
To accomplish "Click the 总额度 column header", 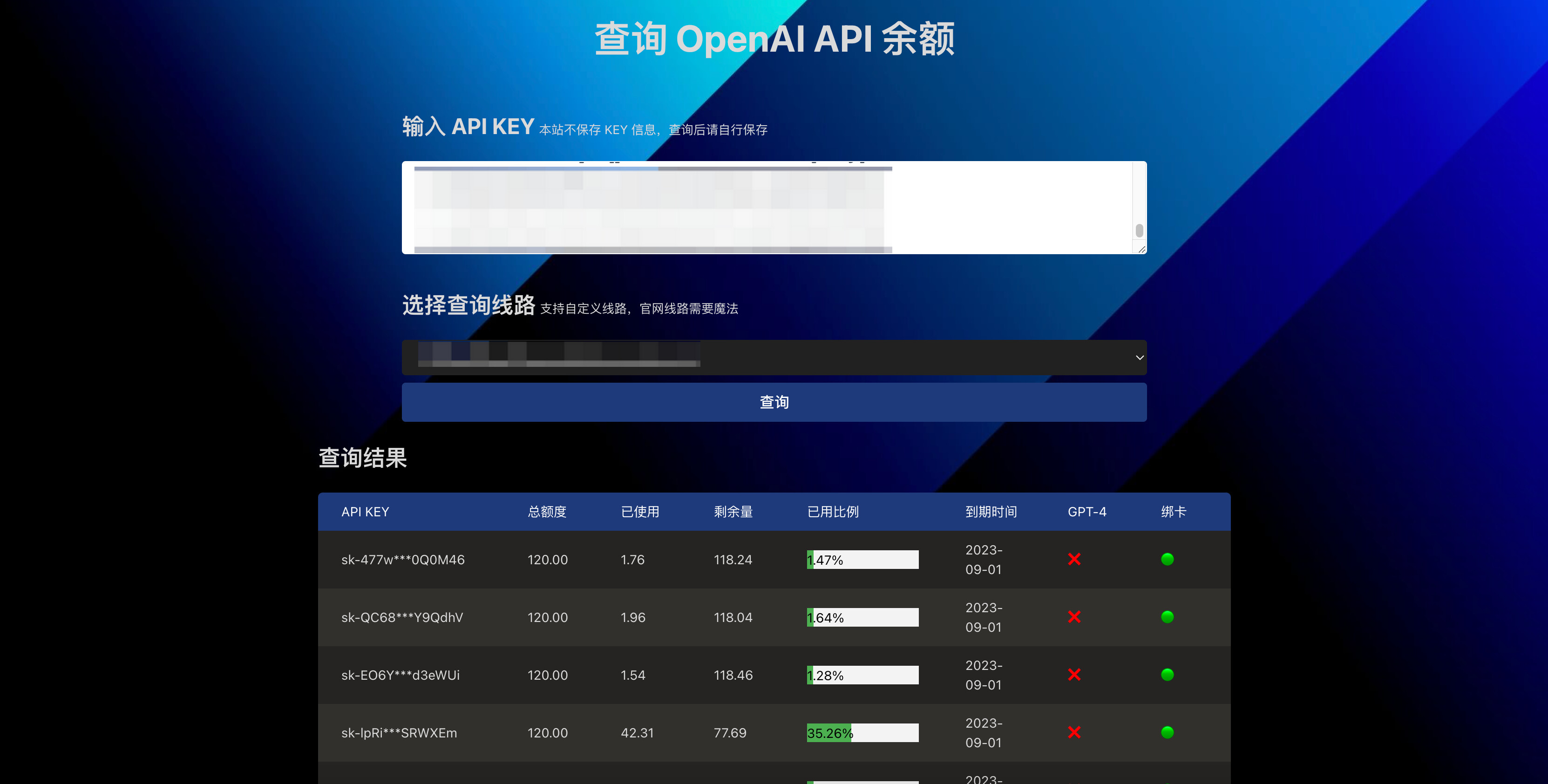I will (547, 512).
